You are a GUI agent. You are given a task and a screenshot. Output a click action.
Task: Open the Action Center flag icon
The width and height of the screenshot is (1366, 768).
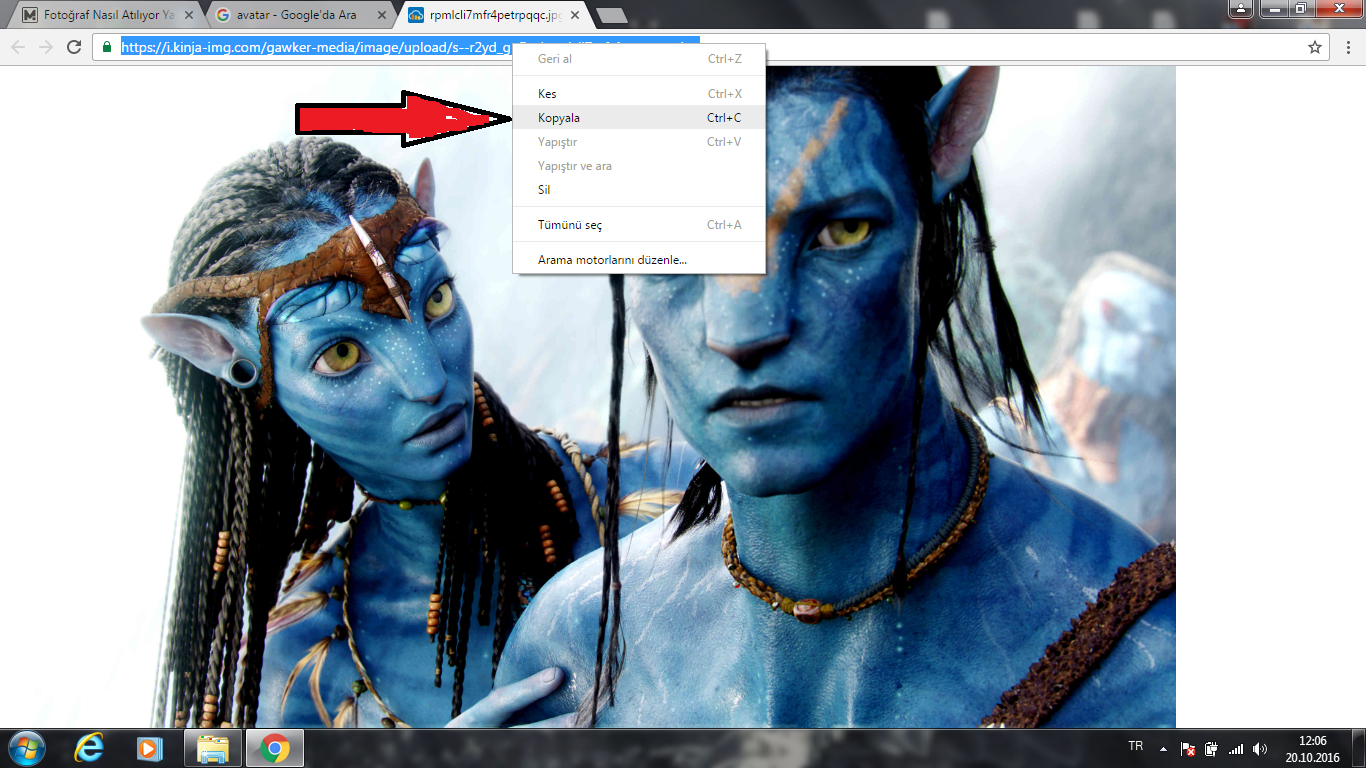point(1188,748)
